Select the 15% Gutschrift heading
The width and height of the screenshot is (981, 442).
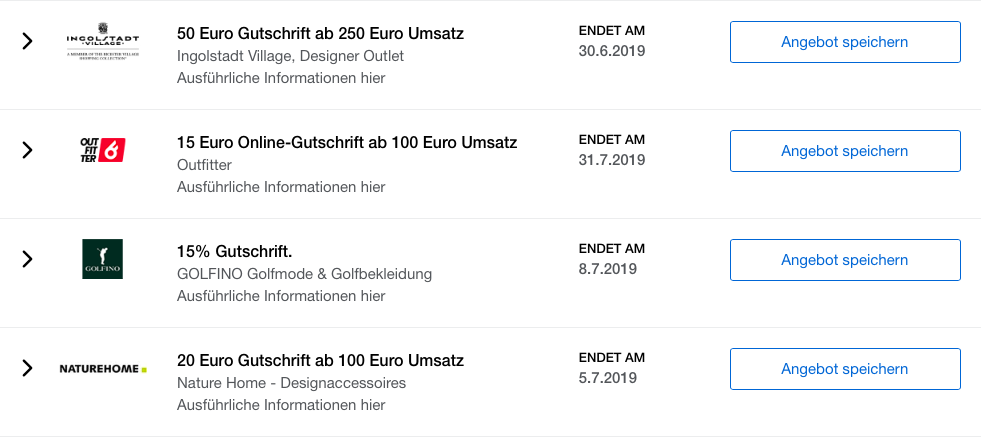(241, 251)
